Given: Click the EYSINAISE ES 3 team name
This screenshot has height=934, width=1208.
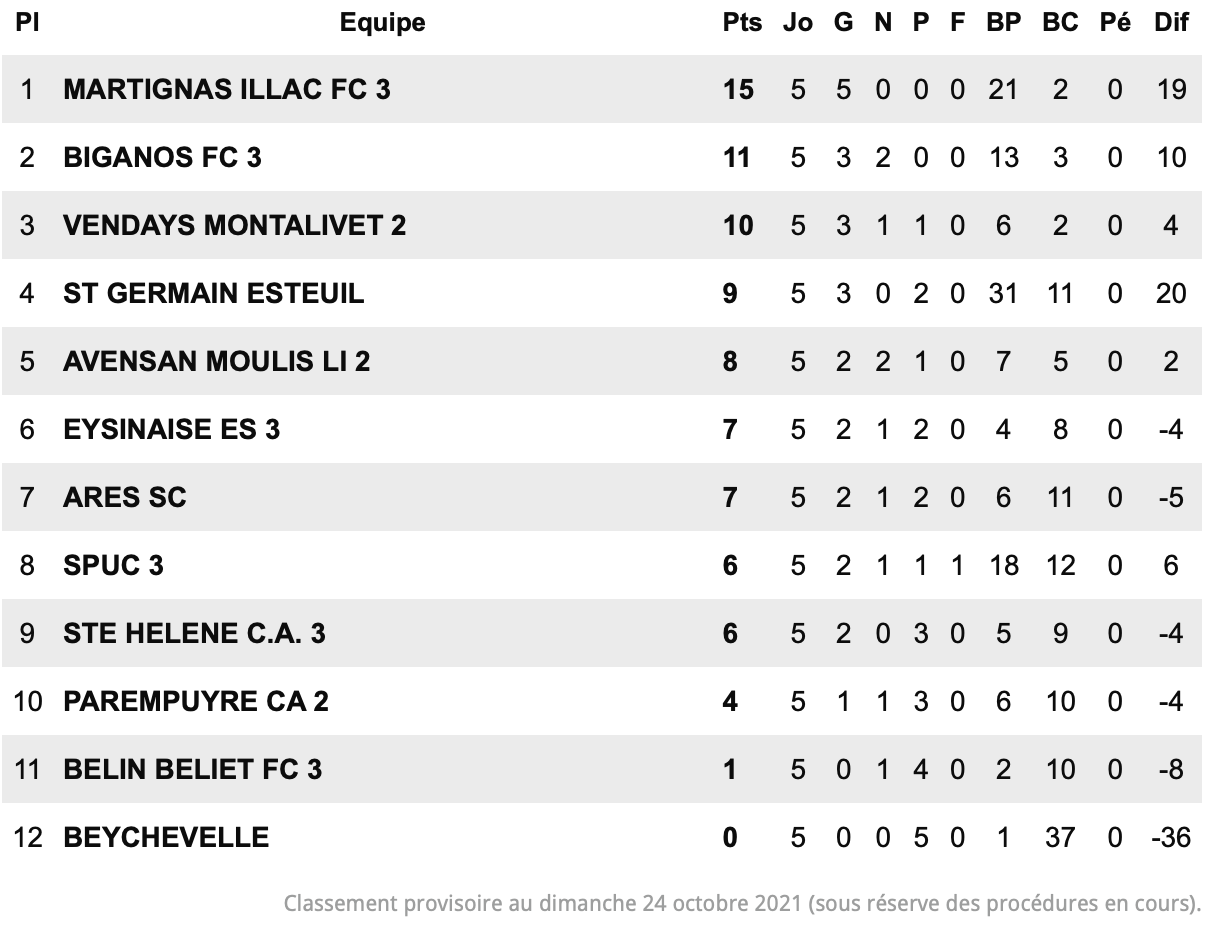Looking at the screenshot, I should coord(171,430).
